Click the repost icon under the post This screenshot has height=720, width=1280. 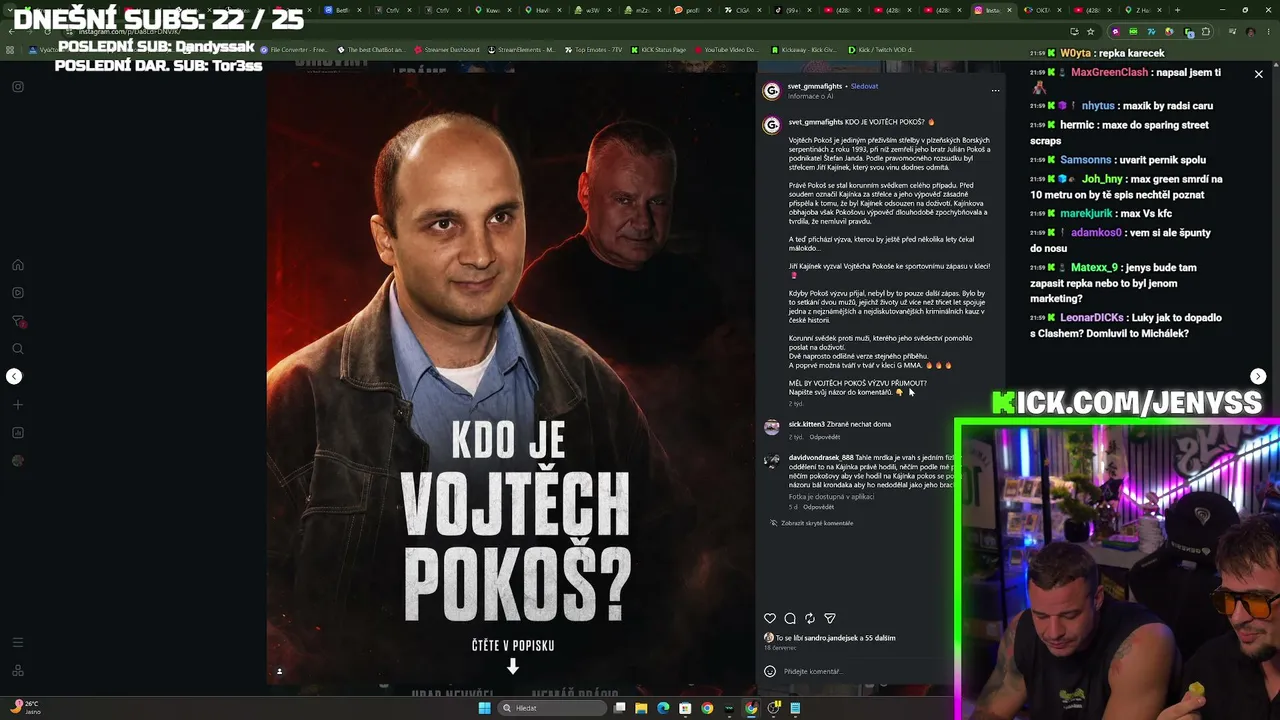pyautogui.click(x=810, y=618)
